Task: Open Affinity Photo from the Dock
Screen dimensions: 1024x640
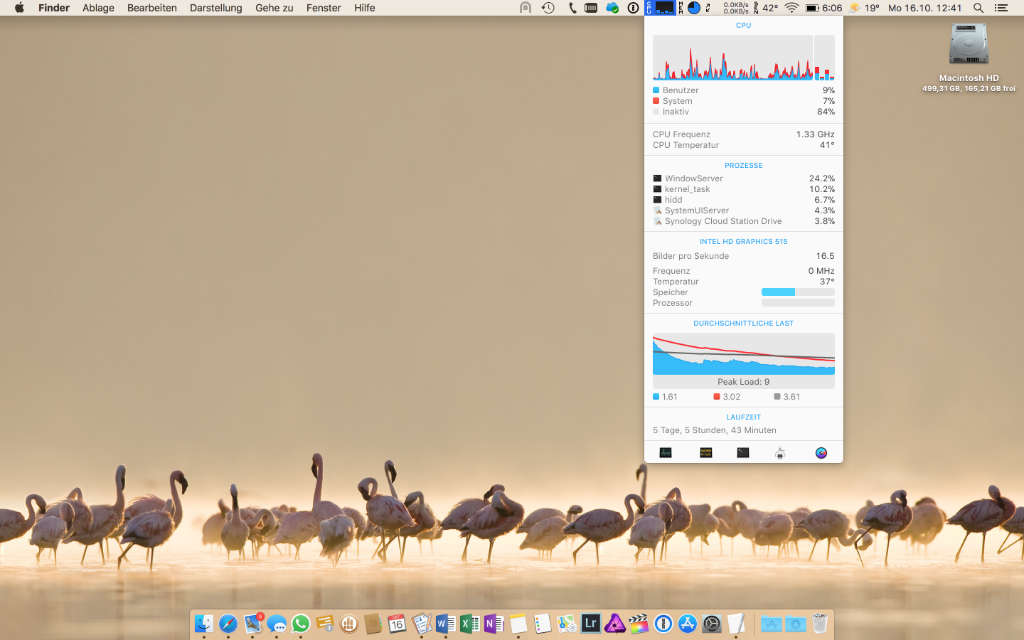Action: 615,624
